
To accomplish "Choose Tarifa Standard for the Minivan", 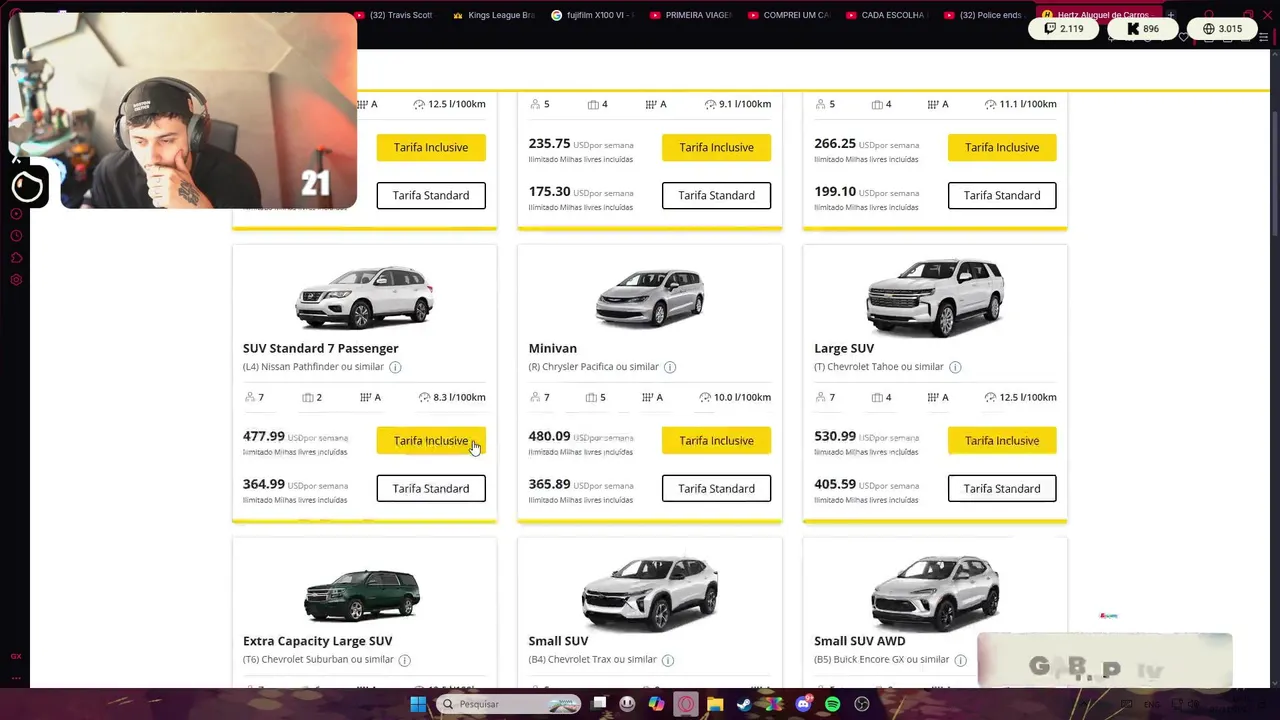I will click(x=716, y=489).
